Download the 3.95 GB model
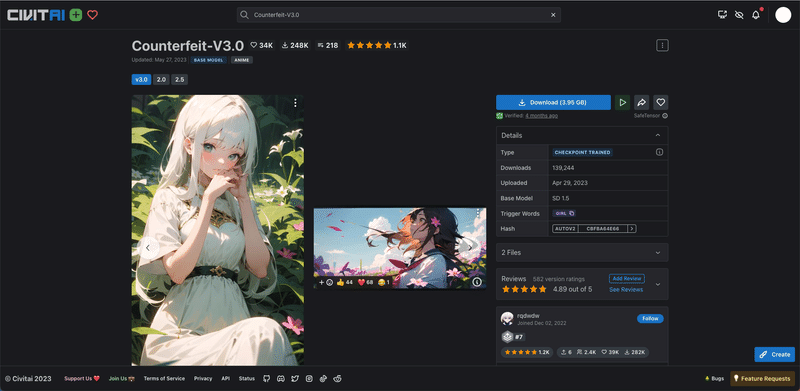The width and height of the screenshot is (800, 391). pyautogui.click(x=553, y=103)
